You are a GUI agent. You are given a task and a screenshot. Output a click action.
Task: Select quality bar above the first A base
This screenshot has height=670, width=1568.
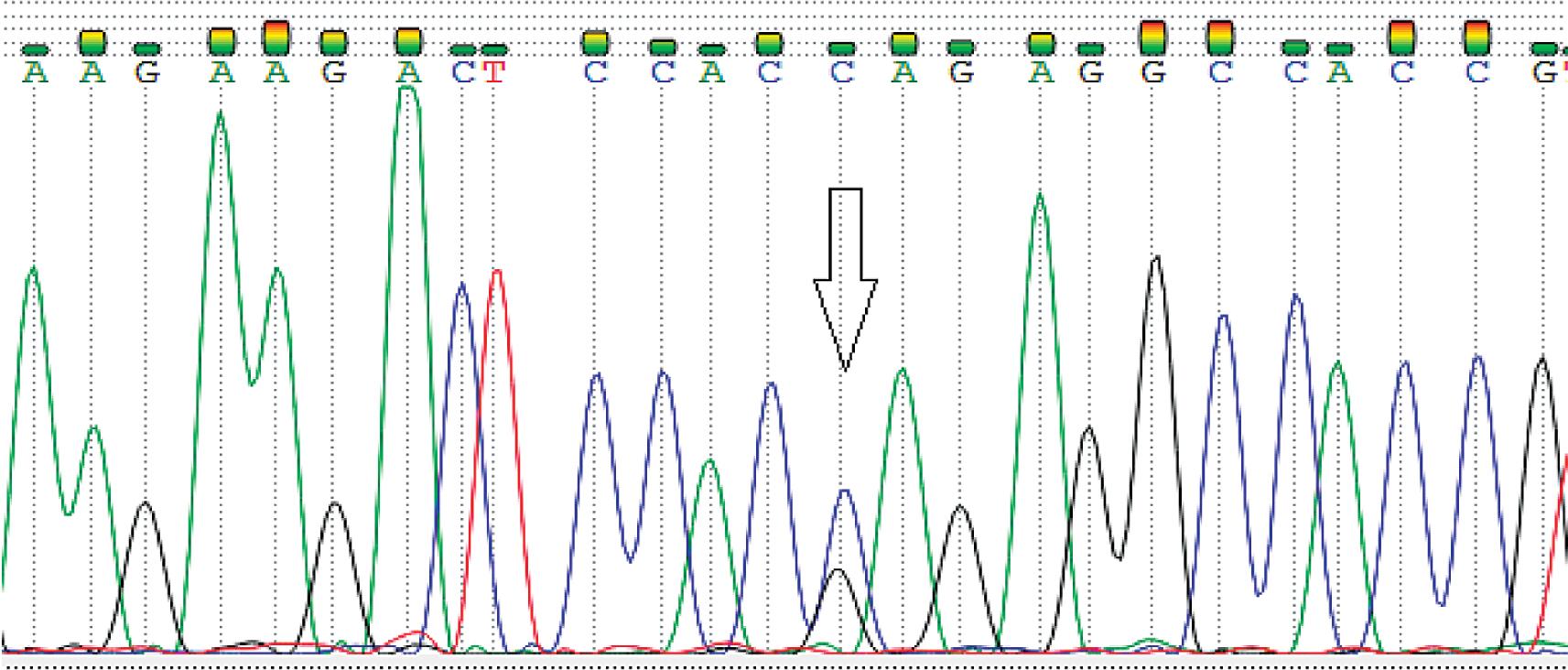point(35,49)
